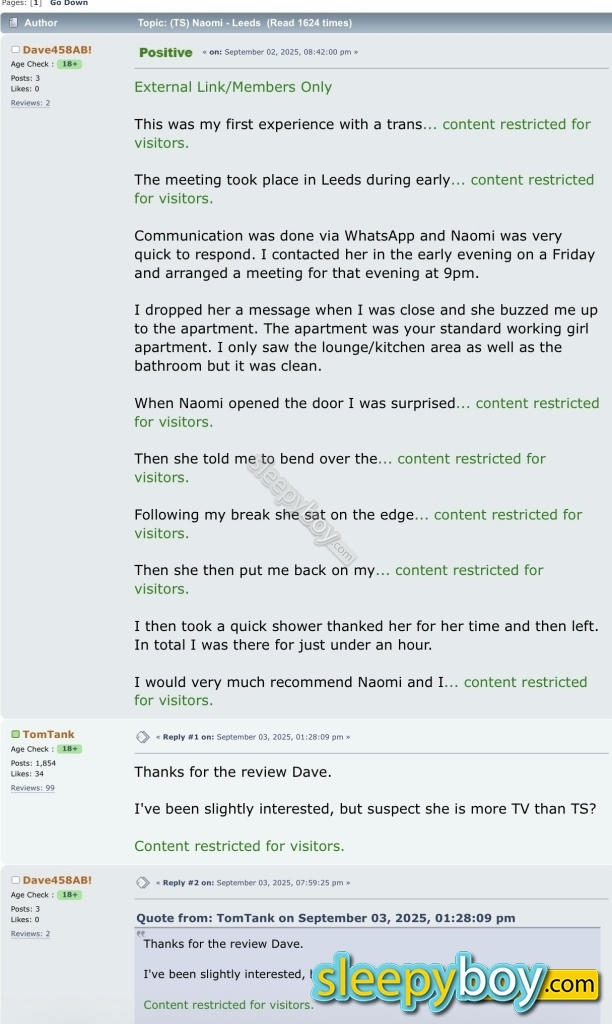Click the green Positive review label

pos(165,52)
